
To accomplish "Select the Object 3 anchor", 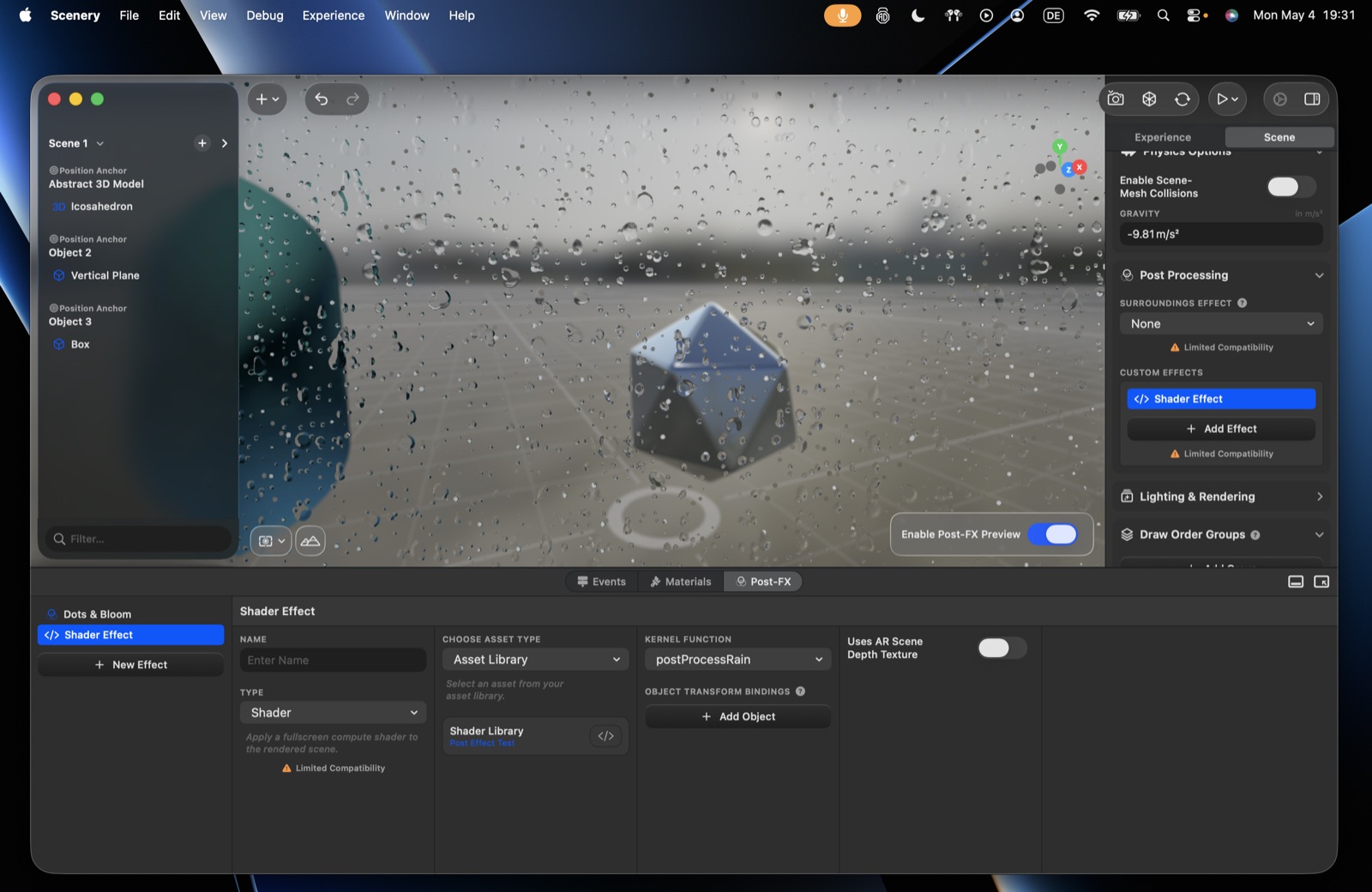I will [70, 322].
